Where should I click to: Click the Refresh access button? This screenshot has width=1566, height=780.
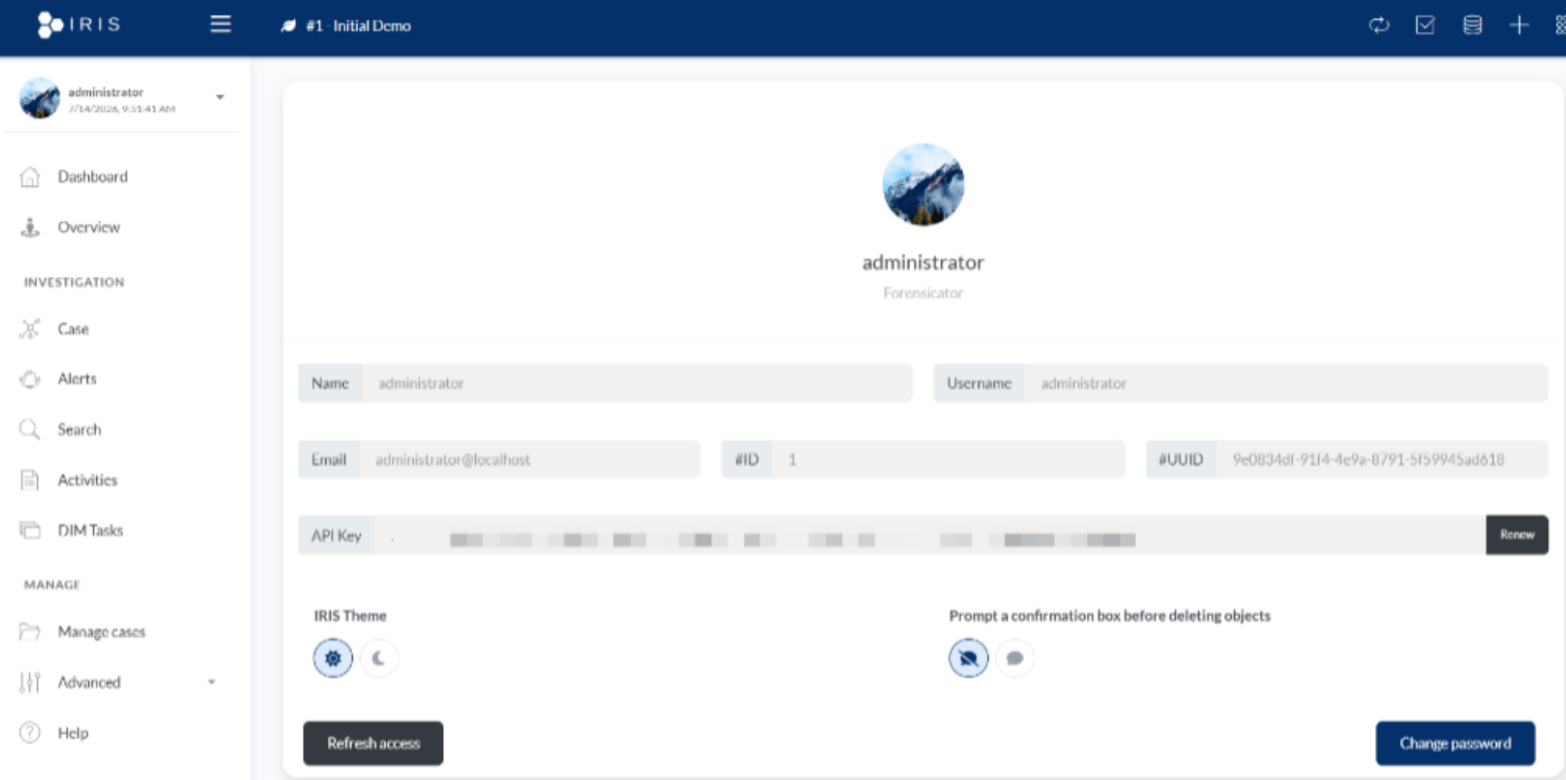pos(373,743)
